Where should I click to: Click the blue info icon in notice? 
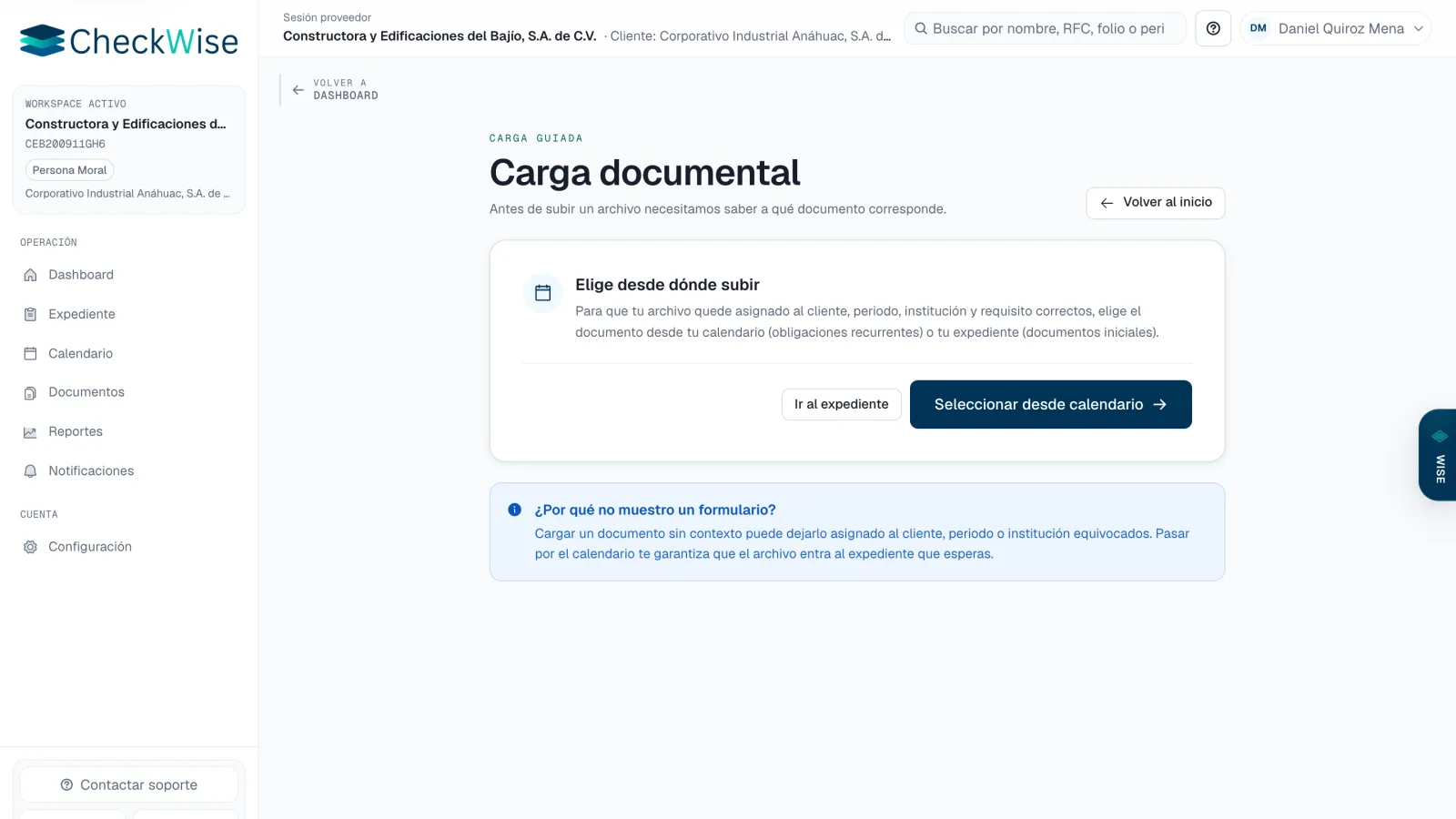[514, 510]
